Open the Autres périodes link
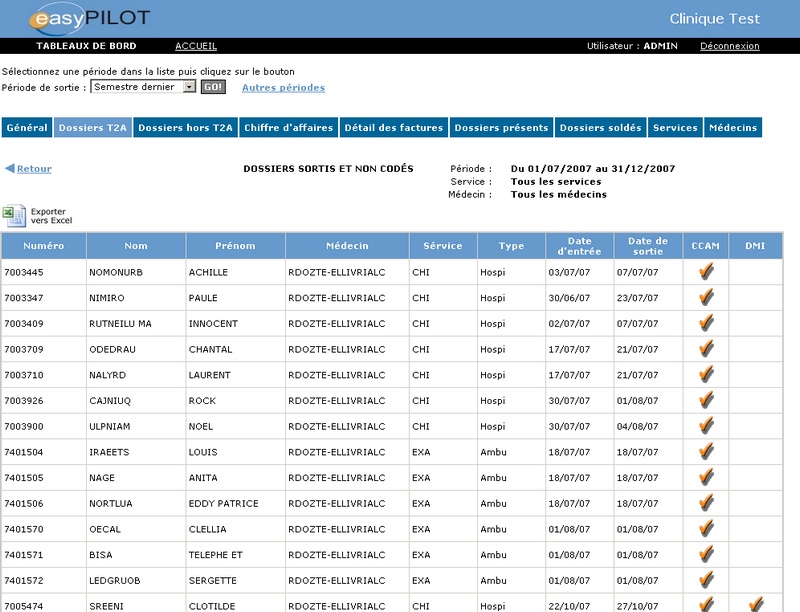The width and height of the screenshot is (800, 612). click(x=283, y=88)
